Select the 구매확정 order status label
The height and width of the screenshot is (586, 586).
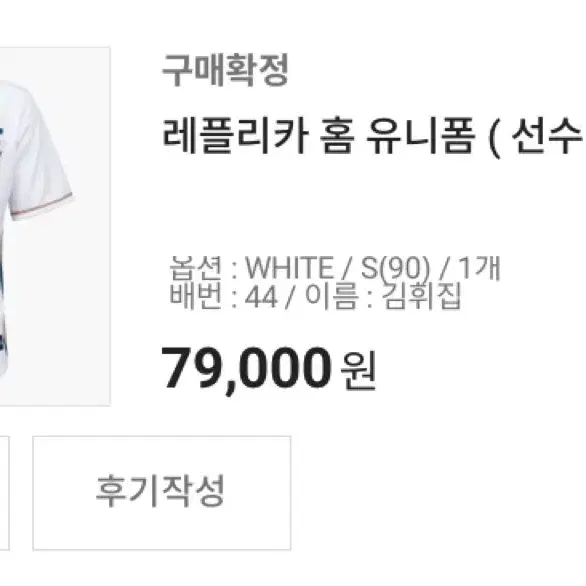(x=225, y=70)
